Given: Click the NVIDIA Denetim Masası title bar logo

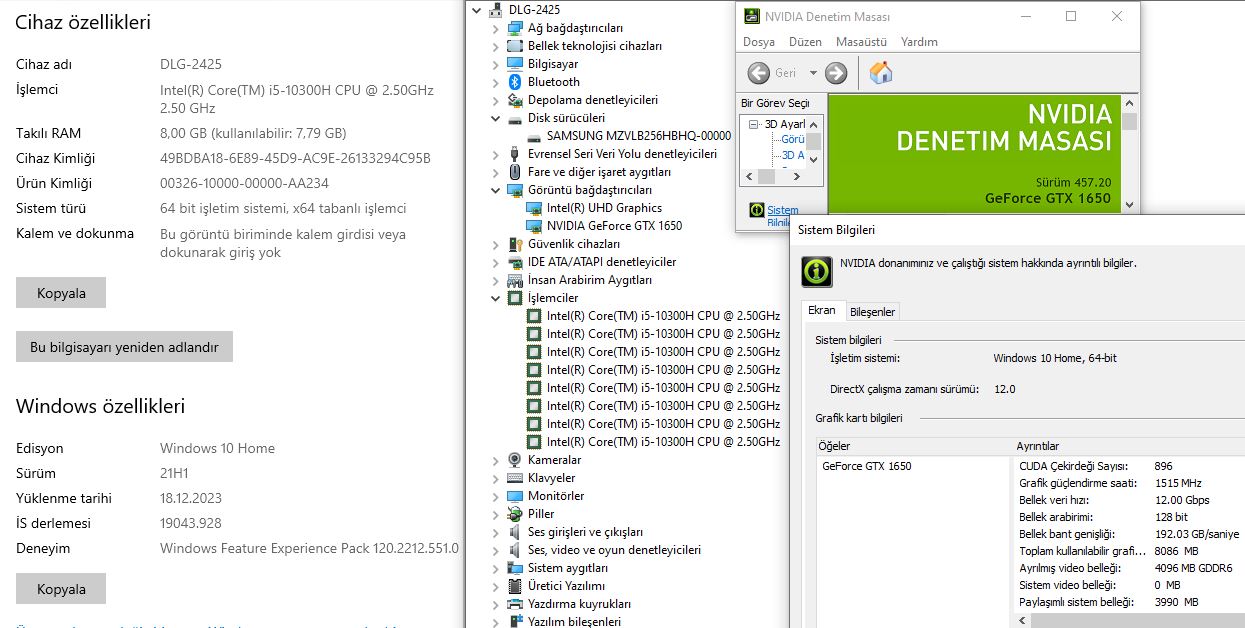Looking at the screenshot, I should 752,16.
